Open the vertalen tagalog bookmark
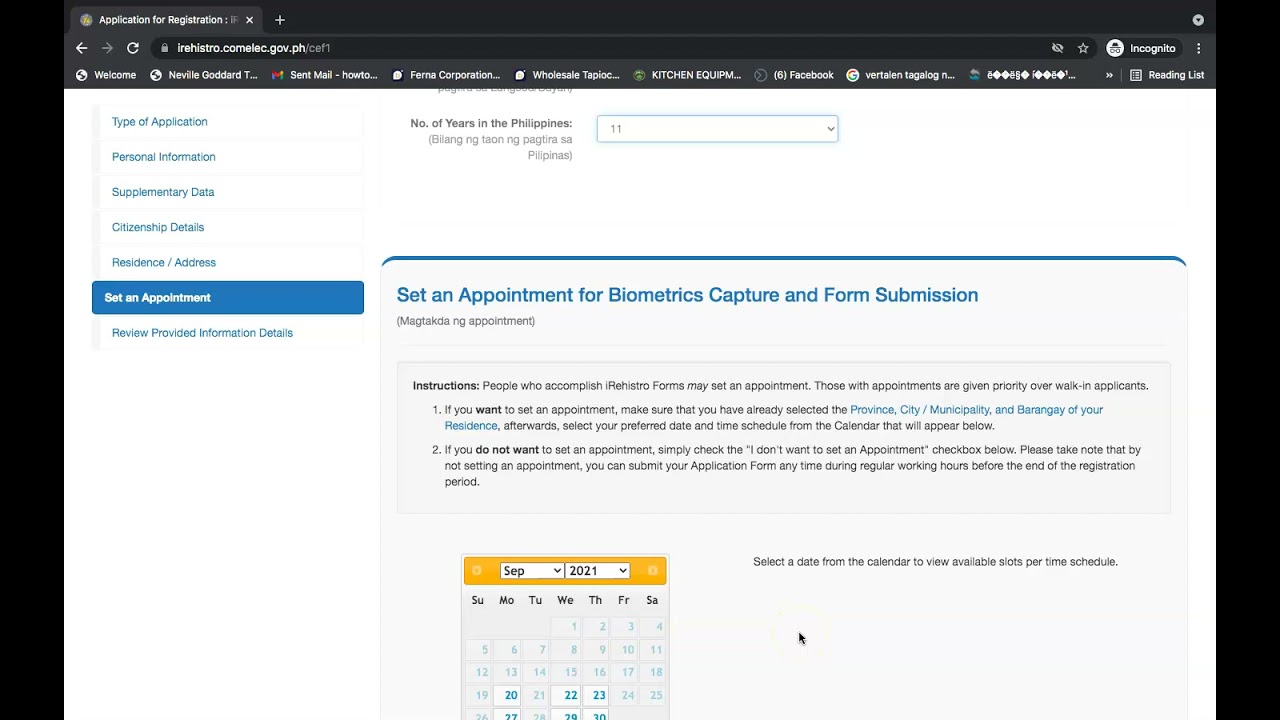The height and width of the screenshot is (720, 1280). point(901,75)
